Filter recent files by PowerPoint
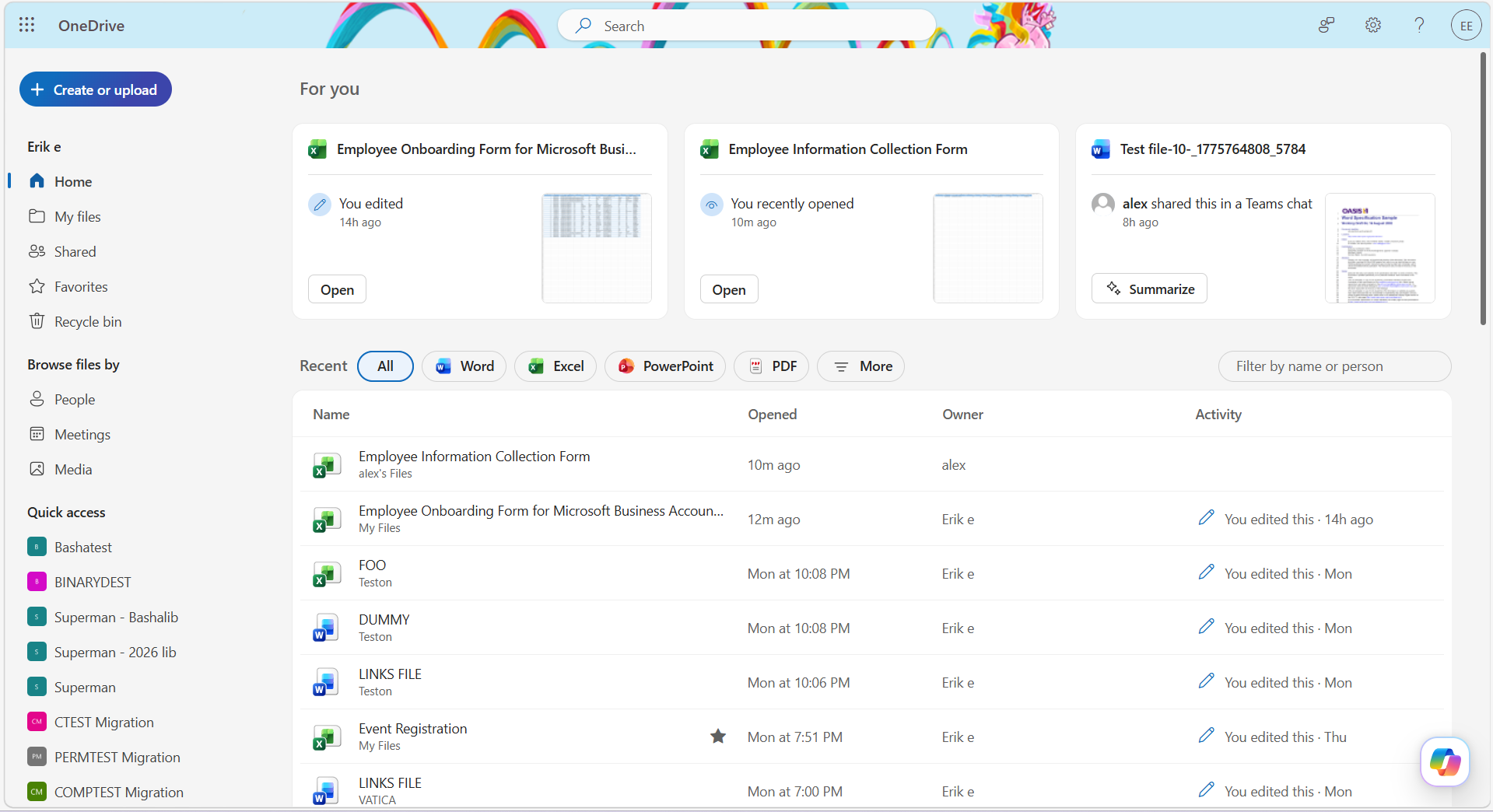 pos(665,366)
